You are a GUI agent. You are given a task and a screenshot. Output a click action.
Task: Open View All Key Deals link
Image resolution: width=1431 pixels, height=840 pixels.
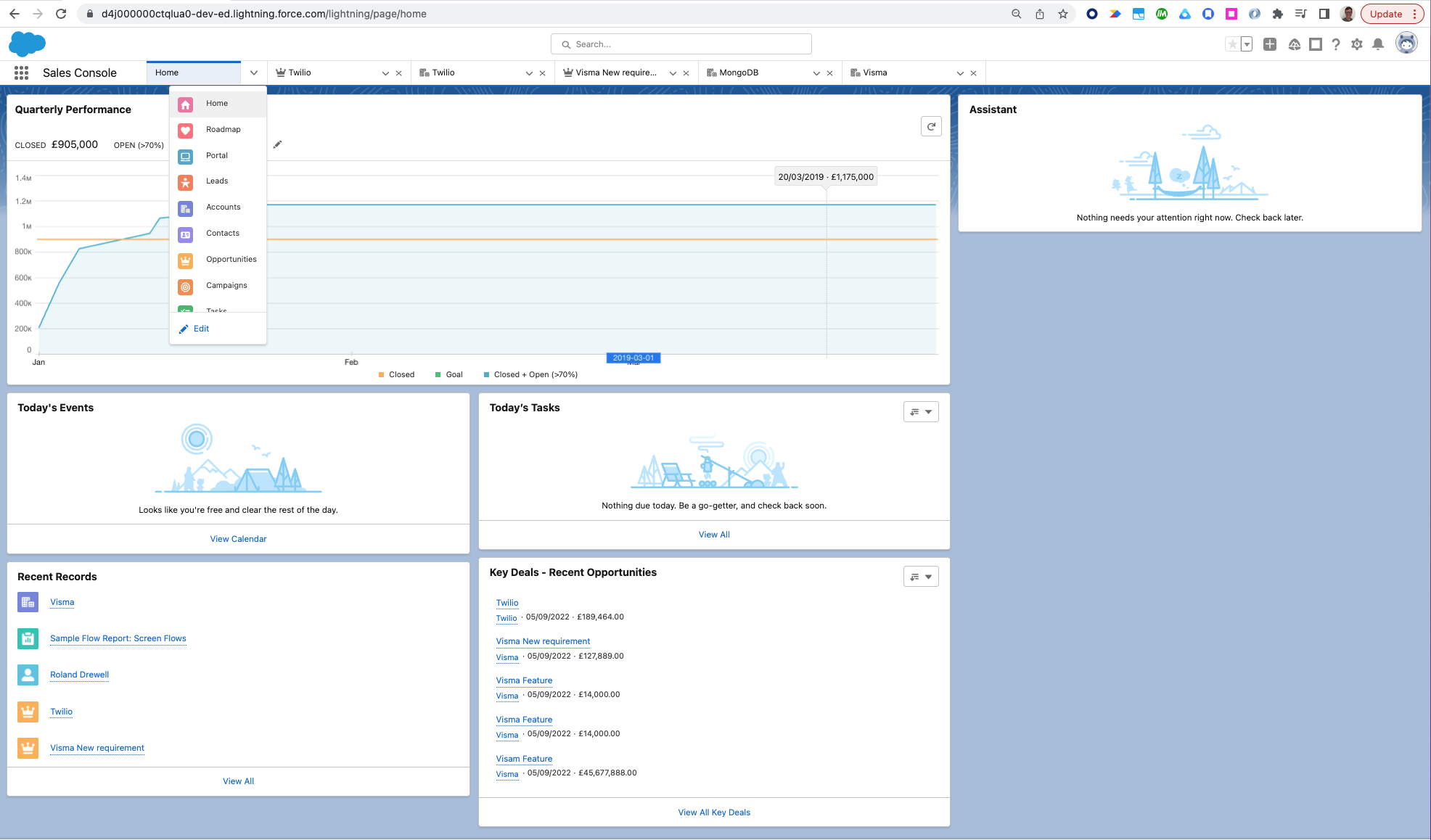pyautogui.click(x=714, y=812)
